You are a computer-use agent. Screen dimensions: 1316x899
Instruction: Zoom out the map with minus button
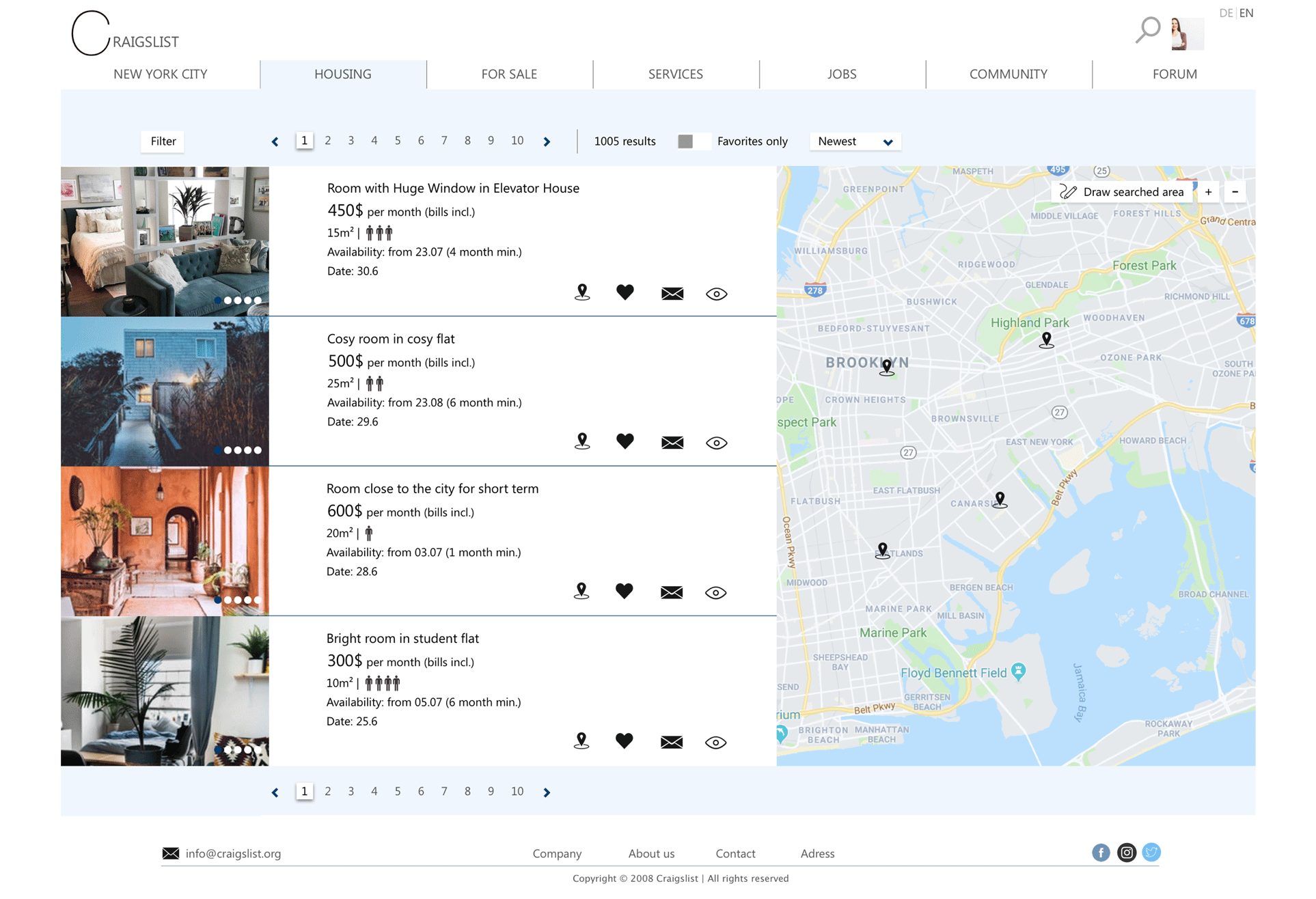point(1235,192)
